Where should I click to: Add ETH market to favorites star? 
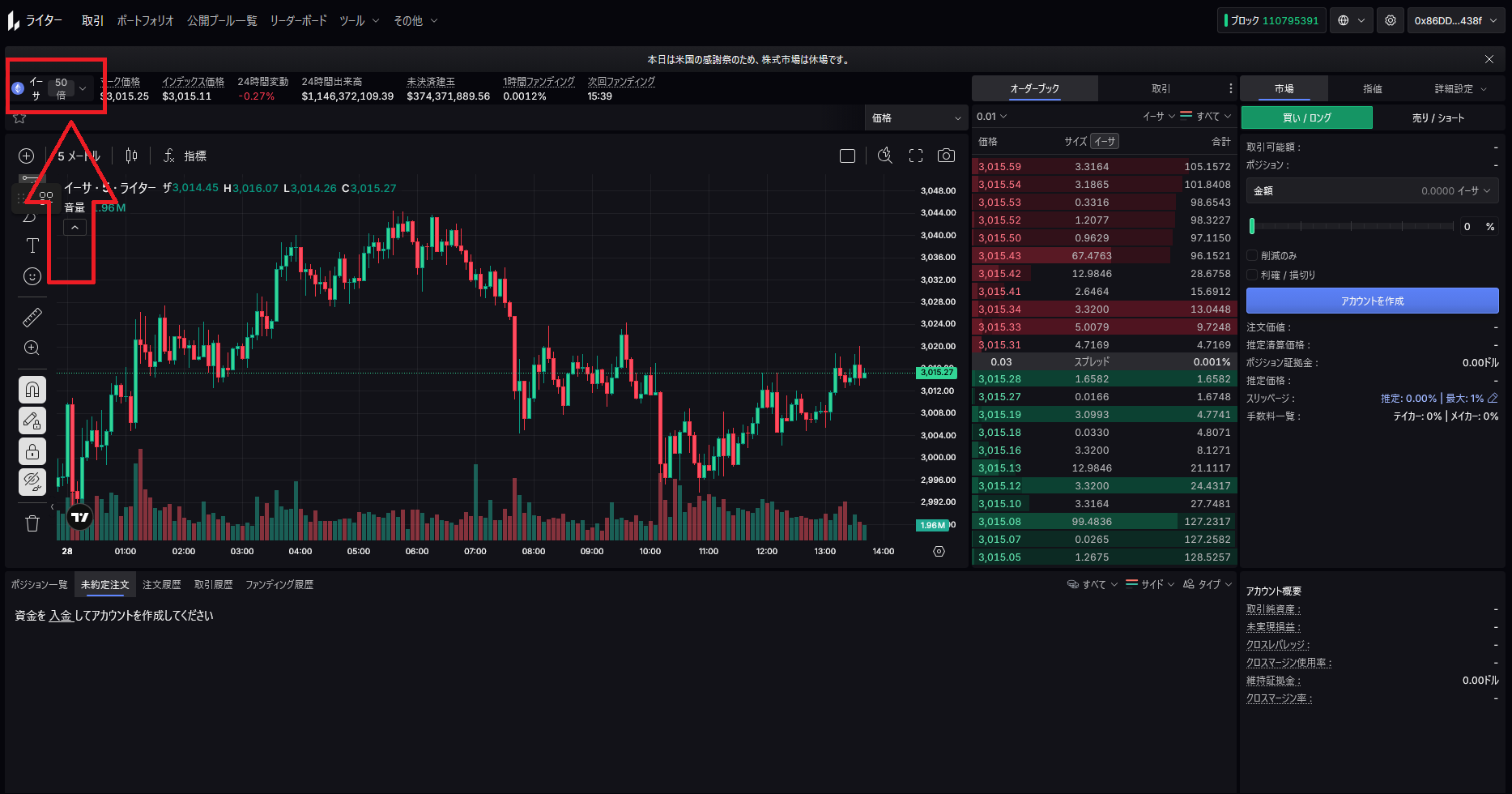tap(20, 119)
